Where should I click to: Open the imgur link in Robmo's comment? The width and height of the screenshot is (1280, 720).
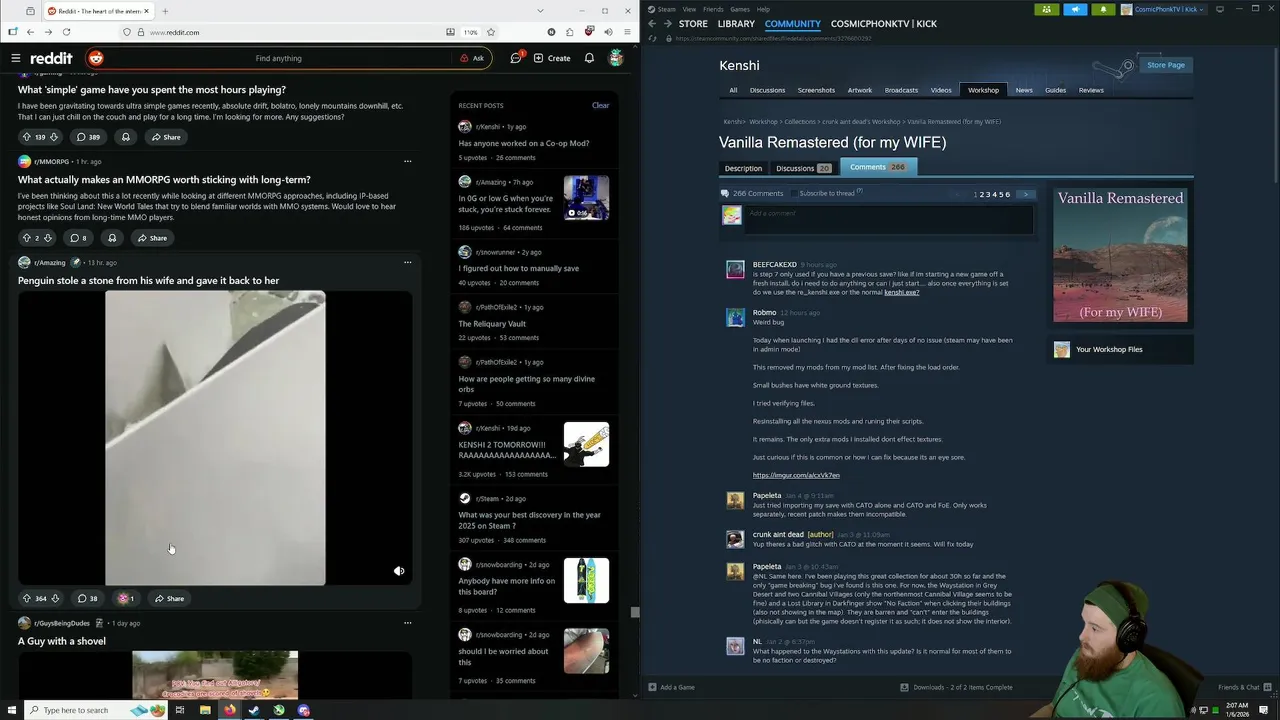coord(796,475)
